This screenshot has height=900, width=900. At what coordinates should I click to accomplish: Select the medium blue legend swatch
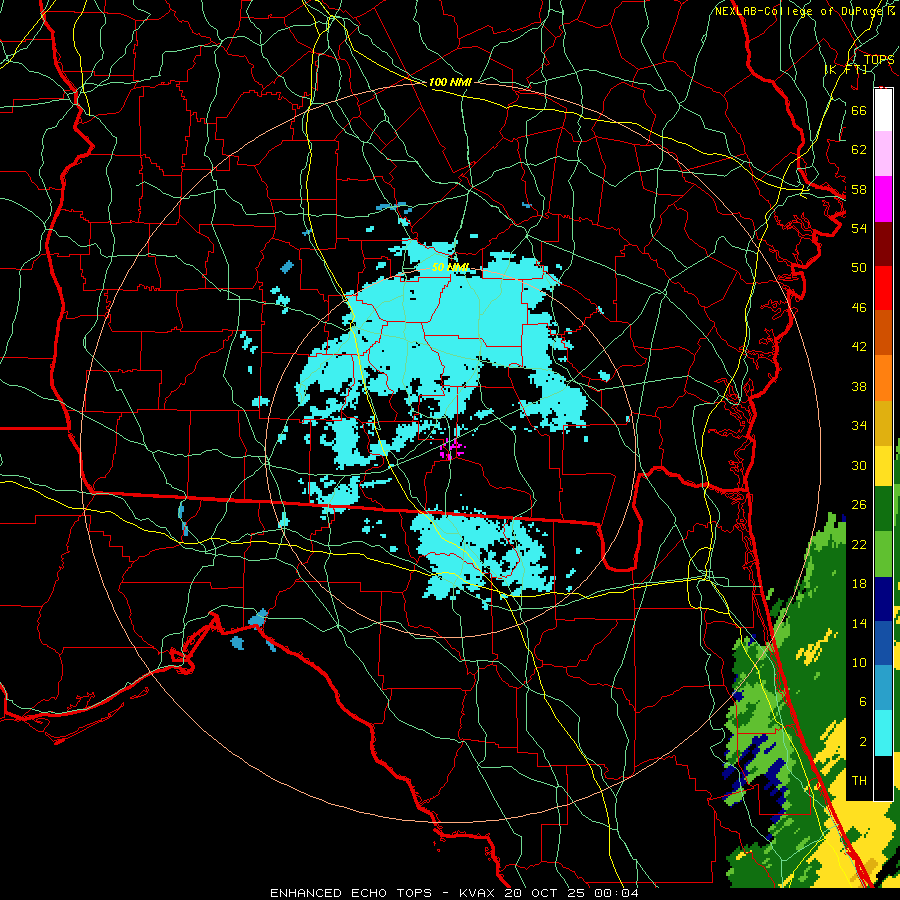pyautogui.click(x=883, y=643)
